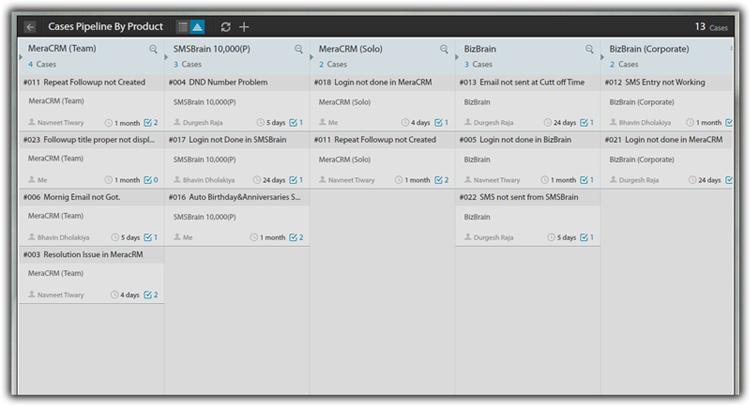This screenshot has height=406, width=750.
Task: Search within MeraCRM (Team) column
Action: click(154, 48)
